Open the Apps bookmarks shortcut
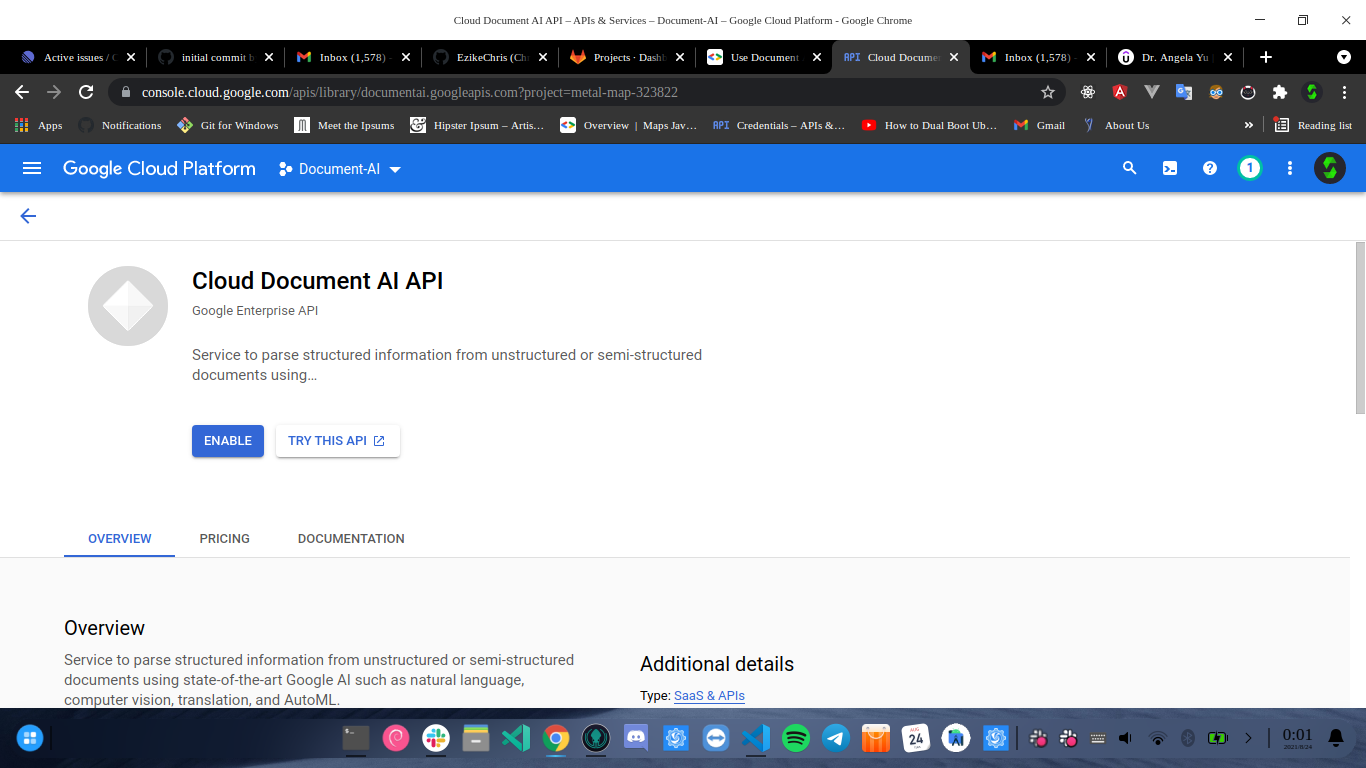Screen dimensions: 1366x768 (39, 125)
